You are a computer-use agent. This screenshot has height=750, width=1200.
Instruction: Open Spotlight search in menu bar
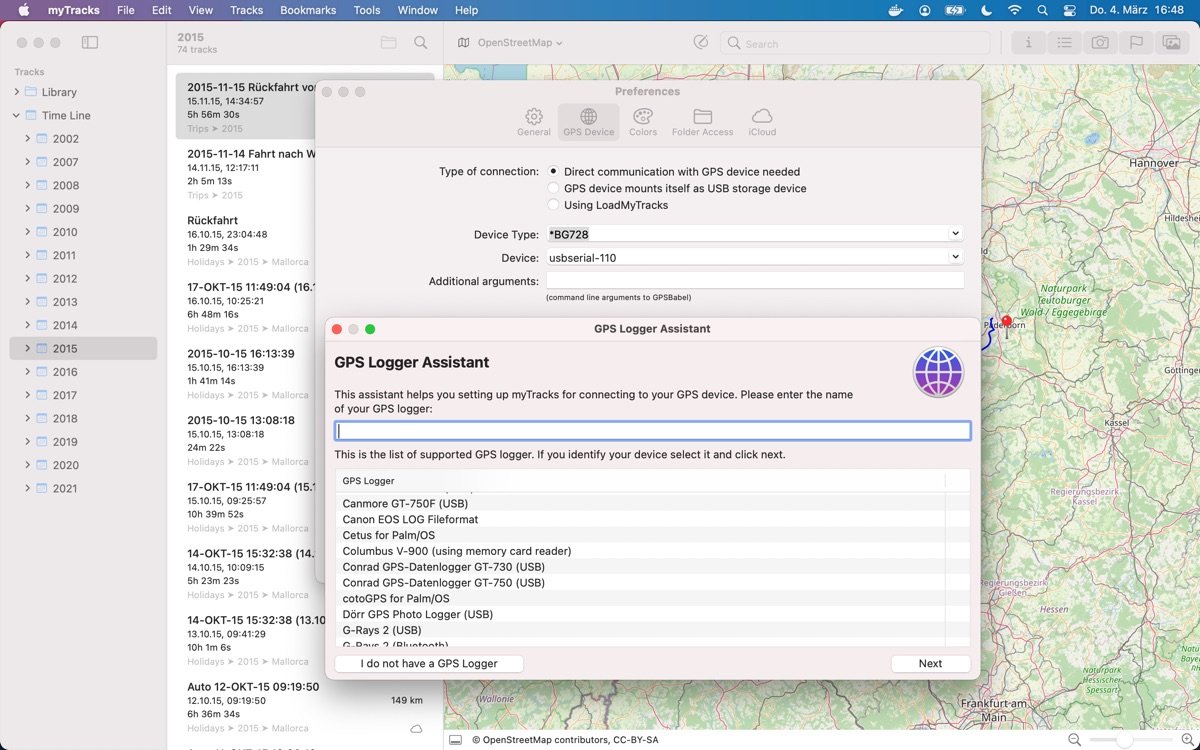click(x=1043, y=10)
